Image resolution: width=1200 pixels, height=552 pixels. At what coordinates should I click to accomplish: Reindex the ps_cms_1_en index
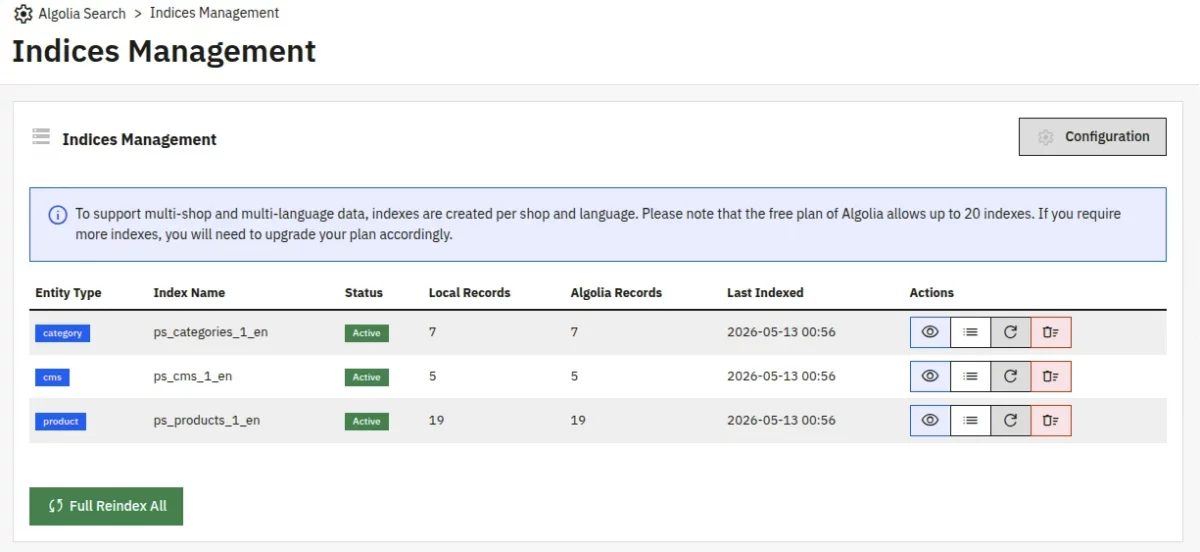pos(1010,376)
